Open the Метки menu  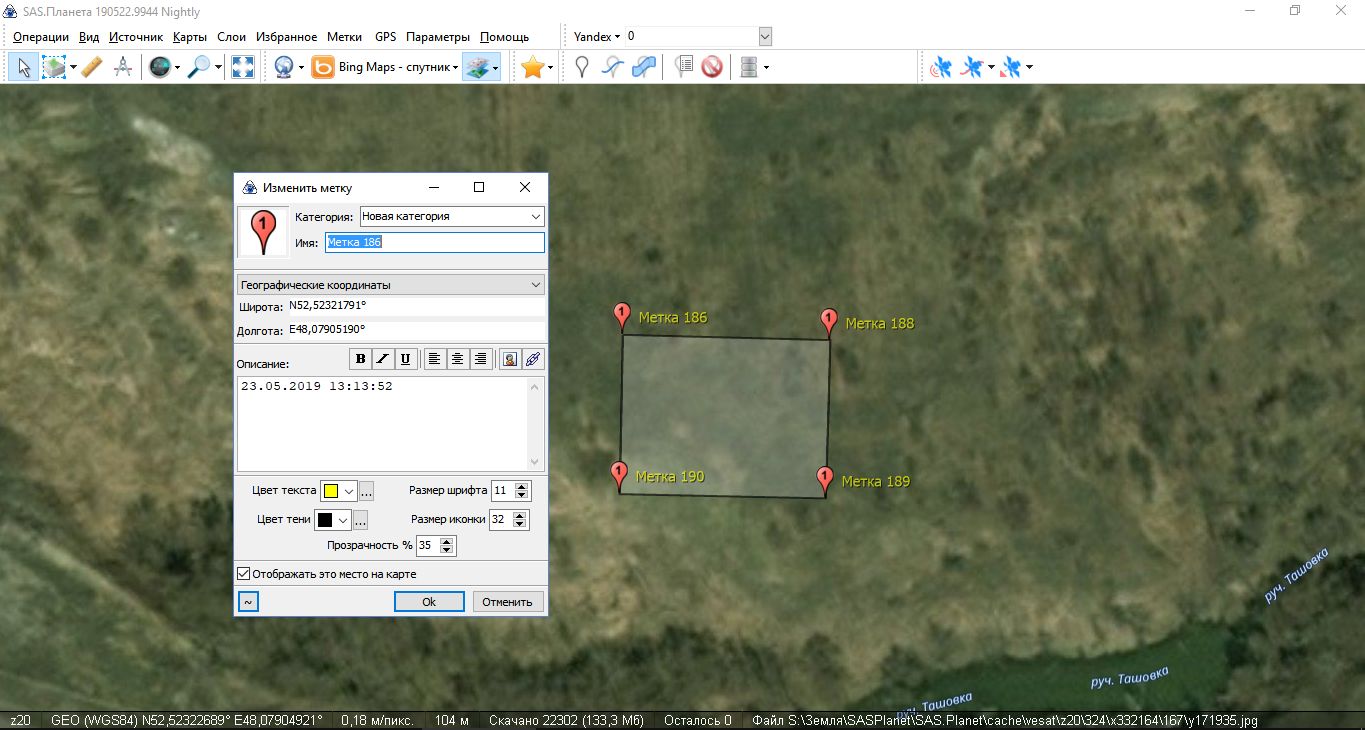click(344, 37)
